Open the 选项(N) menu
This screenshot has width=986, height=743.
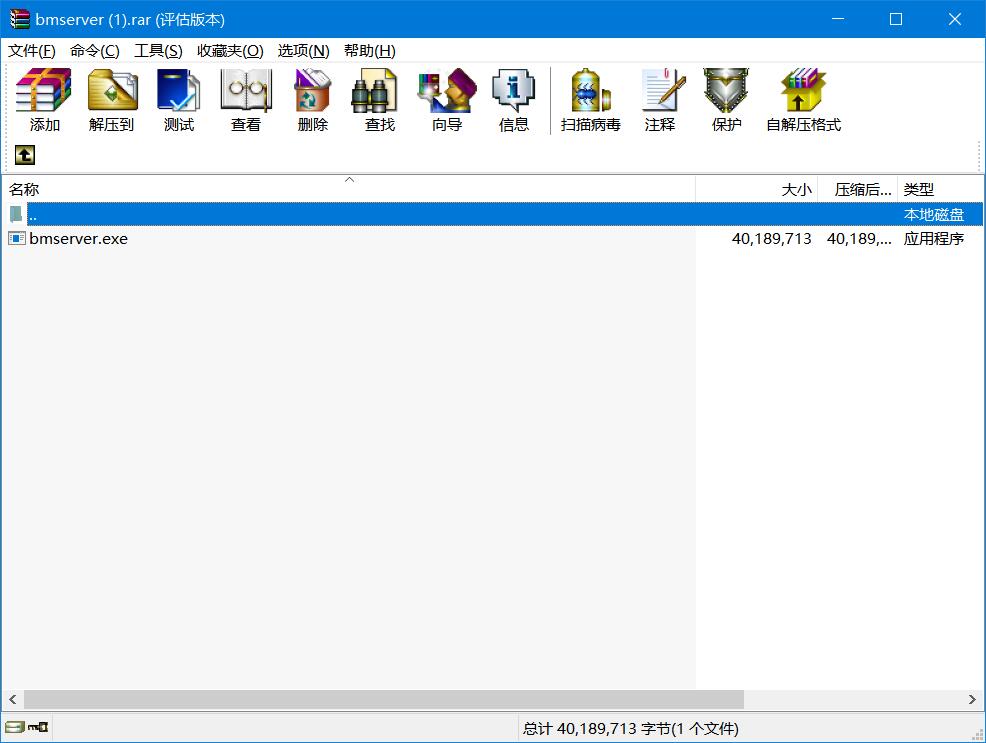303,50
